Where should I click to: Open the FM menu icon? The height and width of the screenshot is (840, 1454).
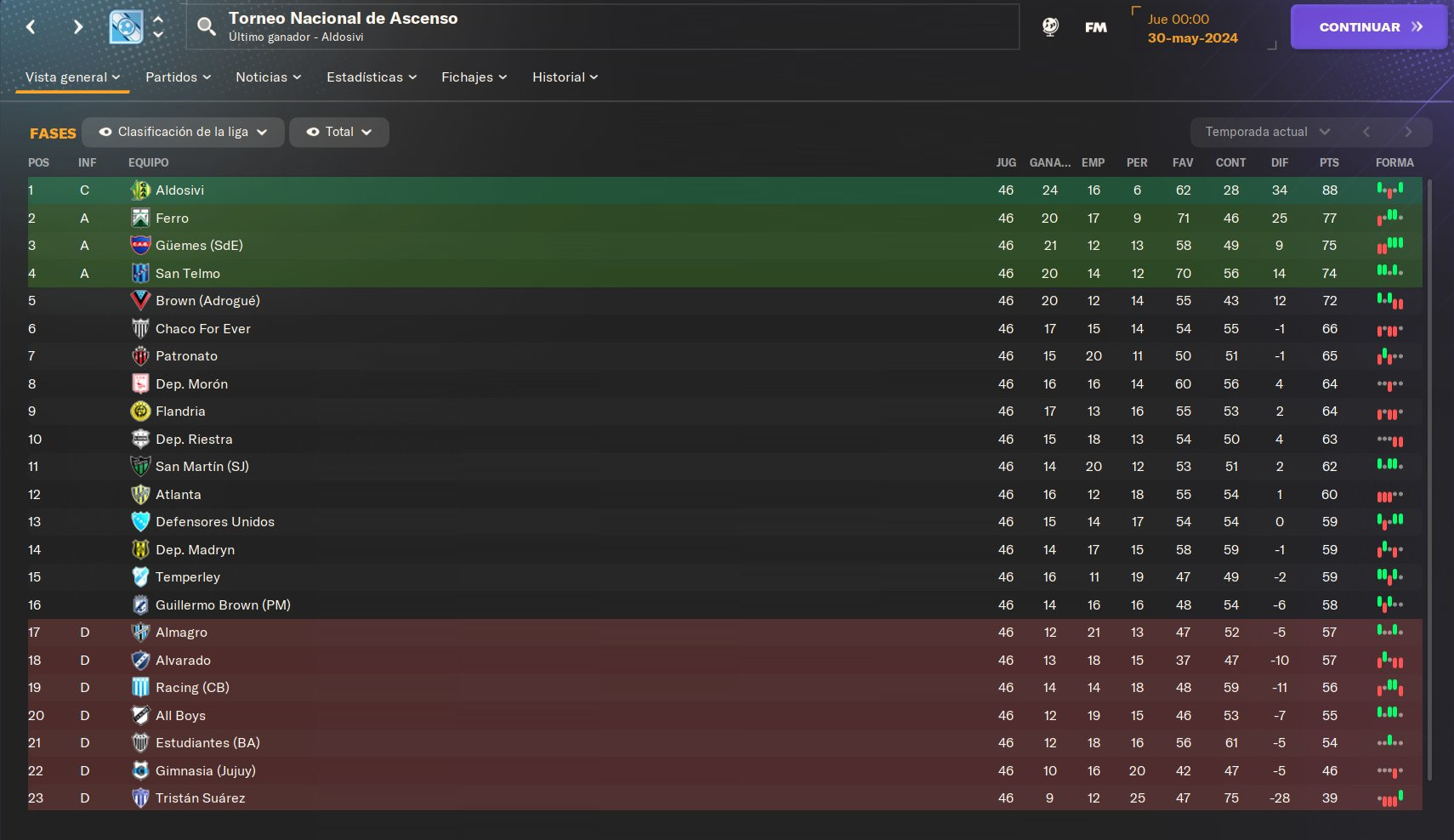tap(1096, 27)
